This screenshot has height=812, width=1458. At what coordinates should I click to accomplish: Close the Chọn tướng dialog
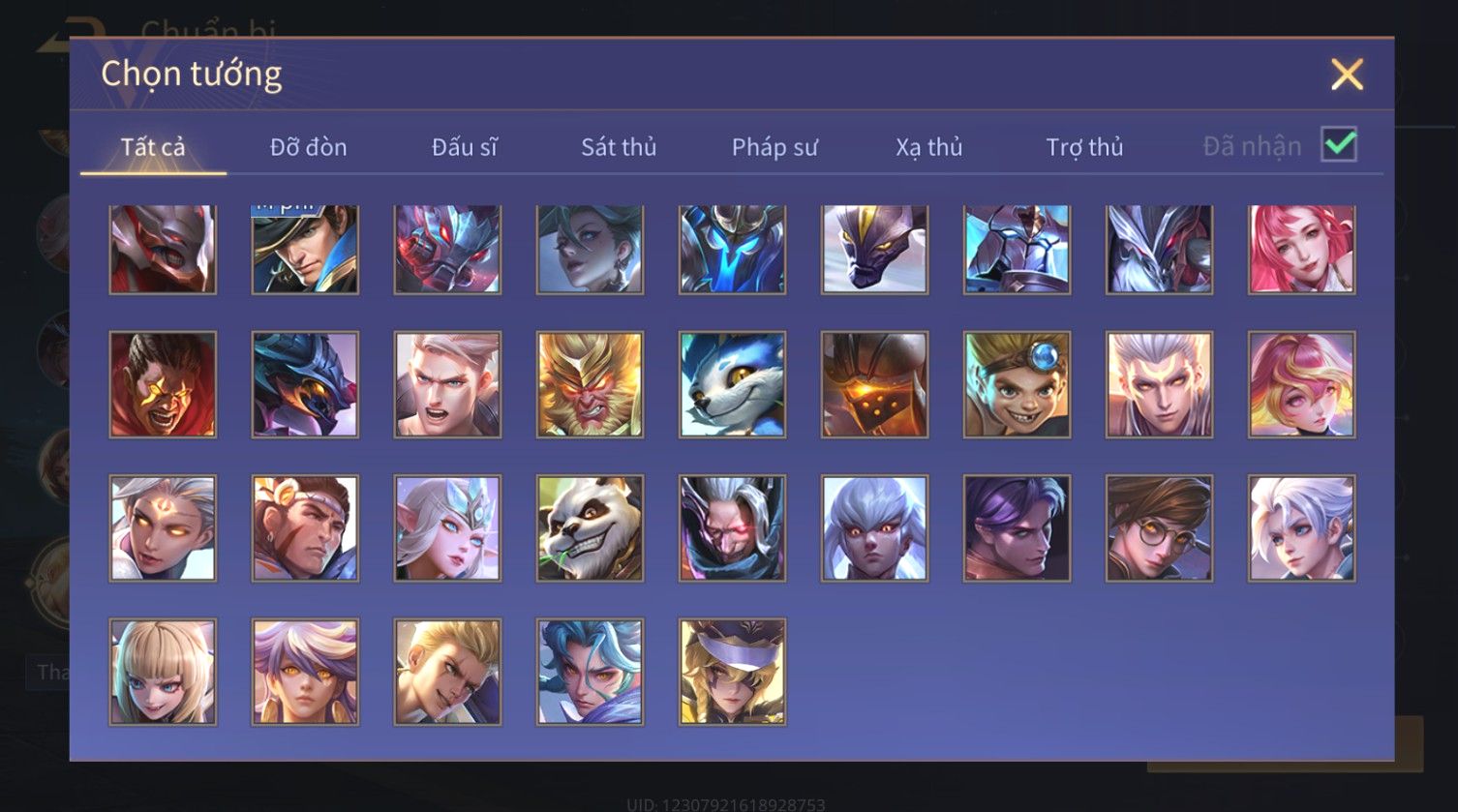tap(1347, 75)
